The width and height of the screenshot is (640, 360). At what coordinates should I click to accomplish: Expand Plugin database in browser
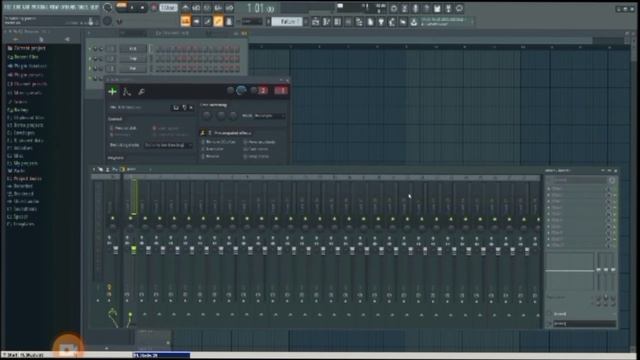pyautogui.click(x=27, y=66)
